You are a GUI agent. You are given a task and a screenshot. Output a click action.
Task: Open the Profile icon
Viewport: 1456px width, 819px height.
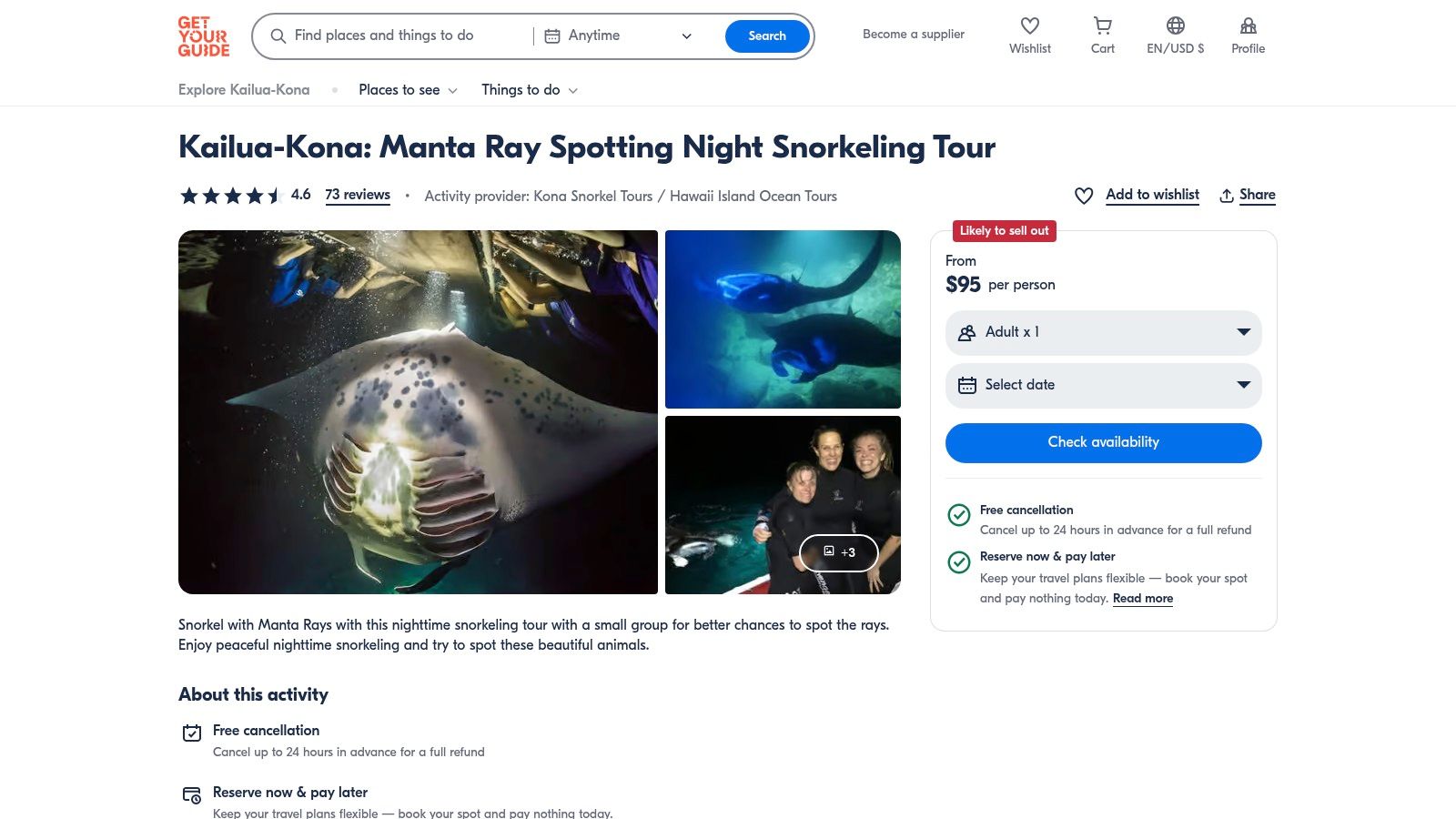(x=1248, y=26)
